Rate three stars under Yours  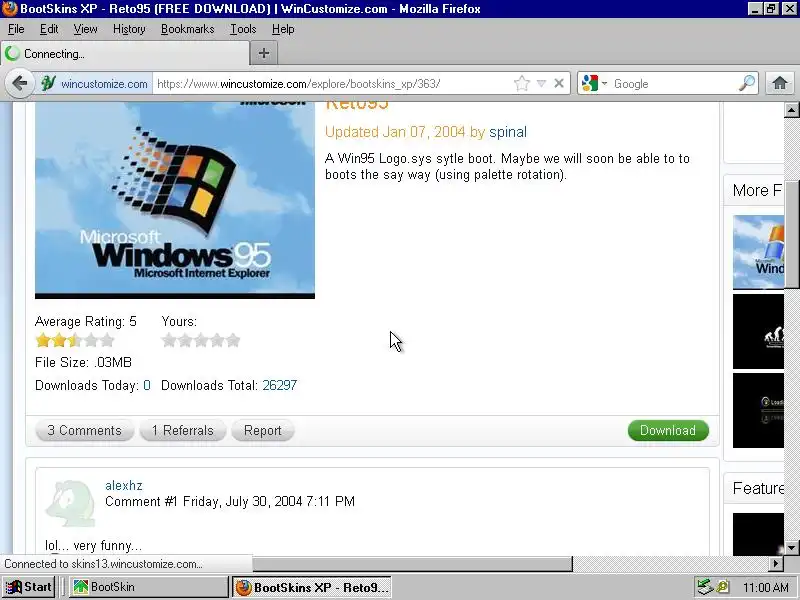[201, 340]
